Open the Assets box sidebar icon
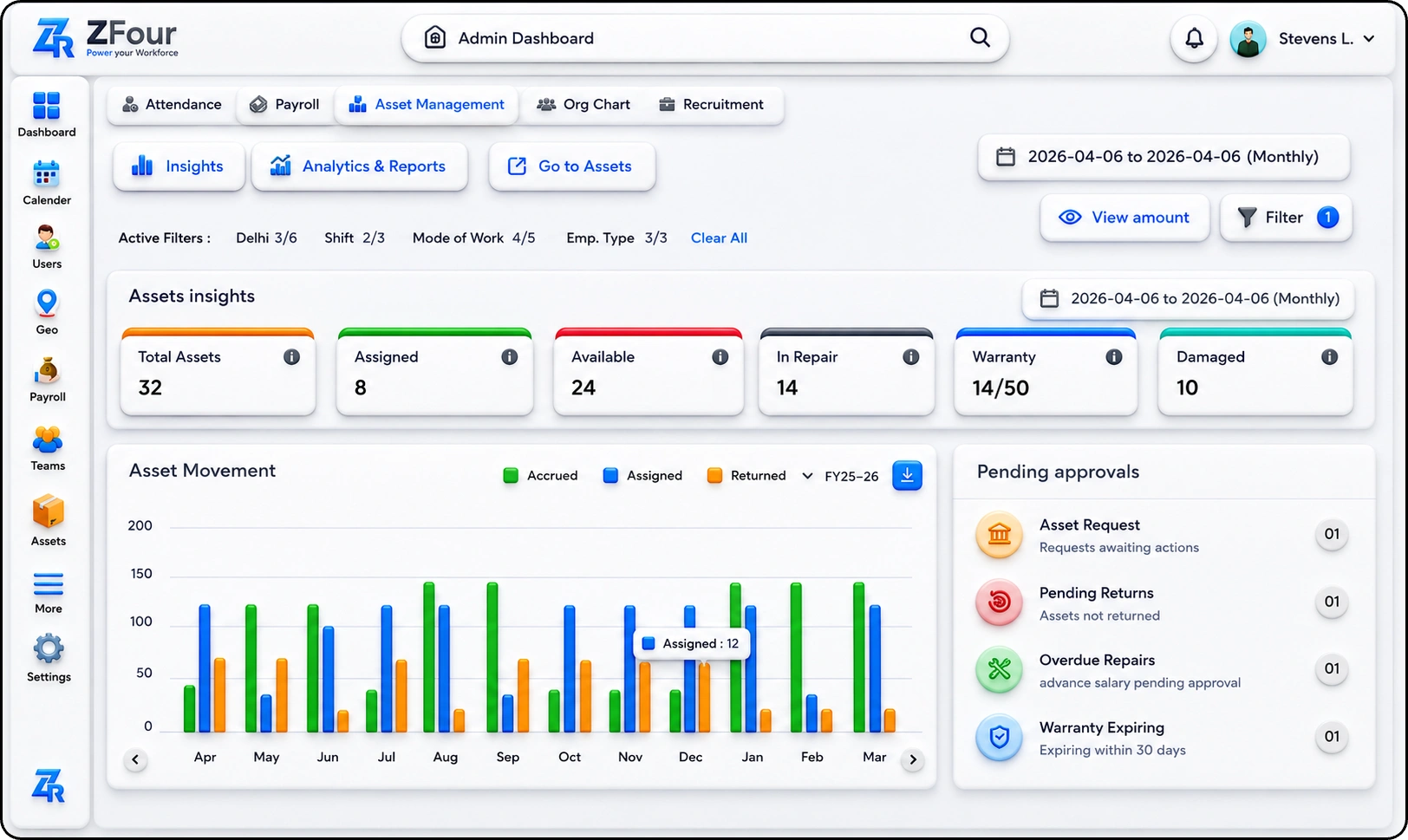The width and height of the screenshot is (1408, 840). click(x=49, y=511)
